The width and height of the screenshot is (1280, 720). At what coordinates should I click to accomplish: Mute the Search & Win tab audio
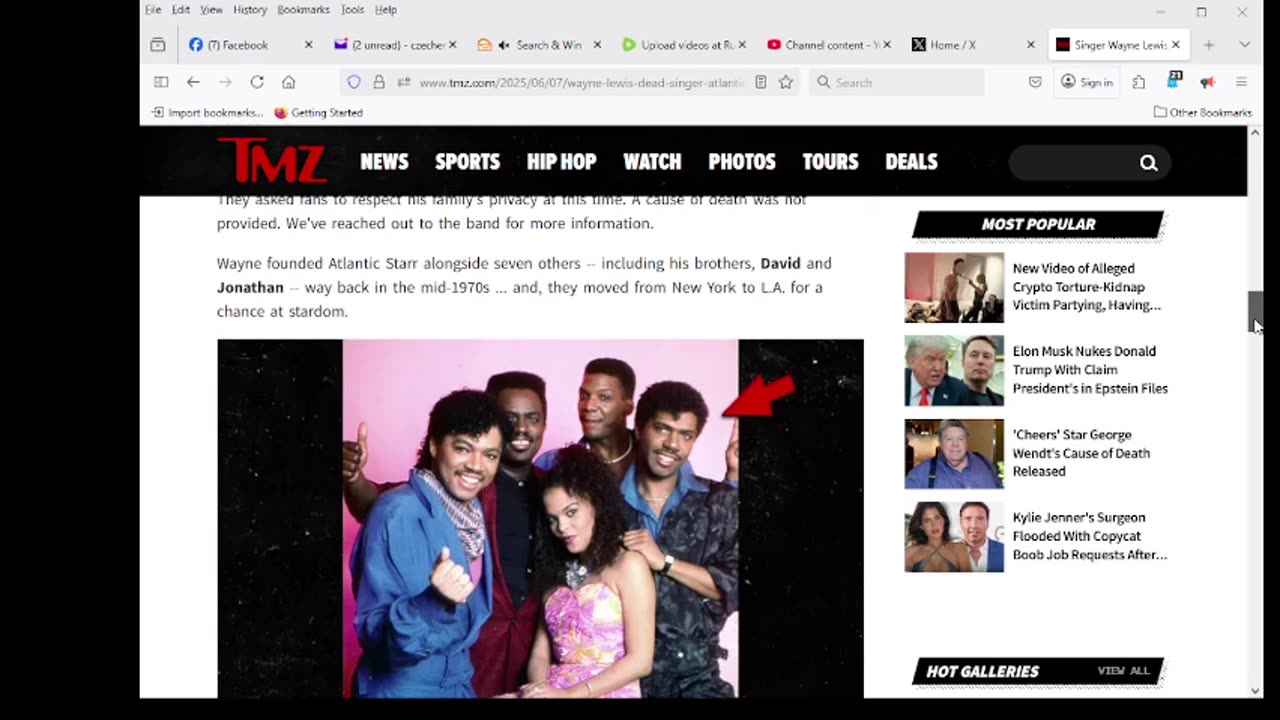point(504,45)
